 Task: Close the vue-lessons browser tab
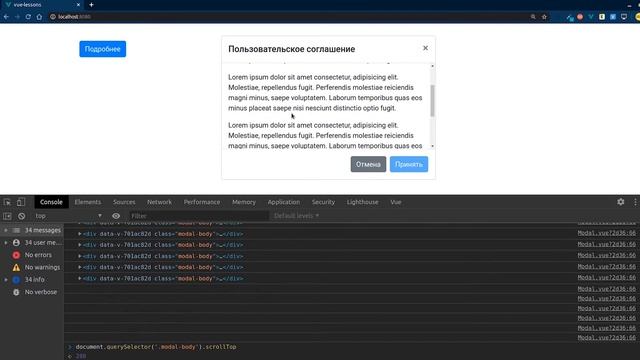coord(78,5)
